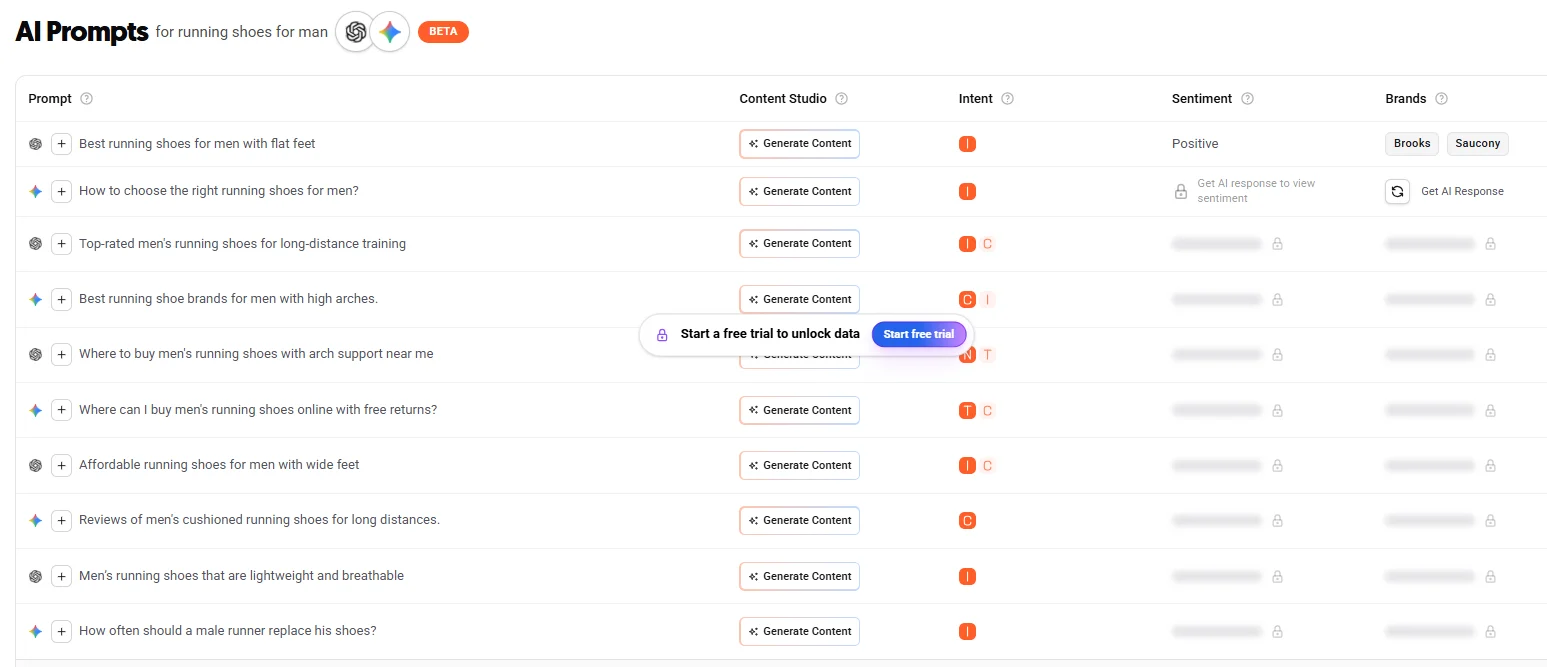This screenshot has height=667, width=1547.
Task: Expand the 'arch support near me' prompt
Action: 61,354
